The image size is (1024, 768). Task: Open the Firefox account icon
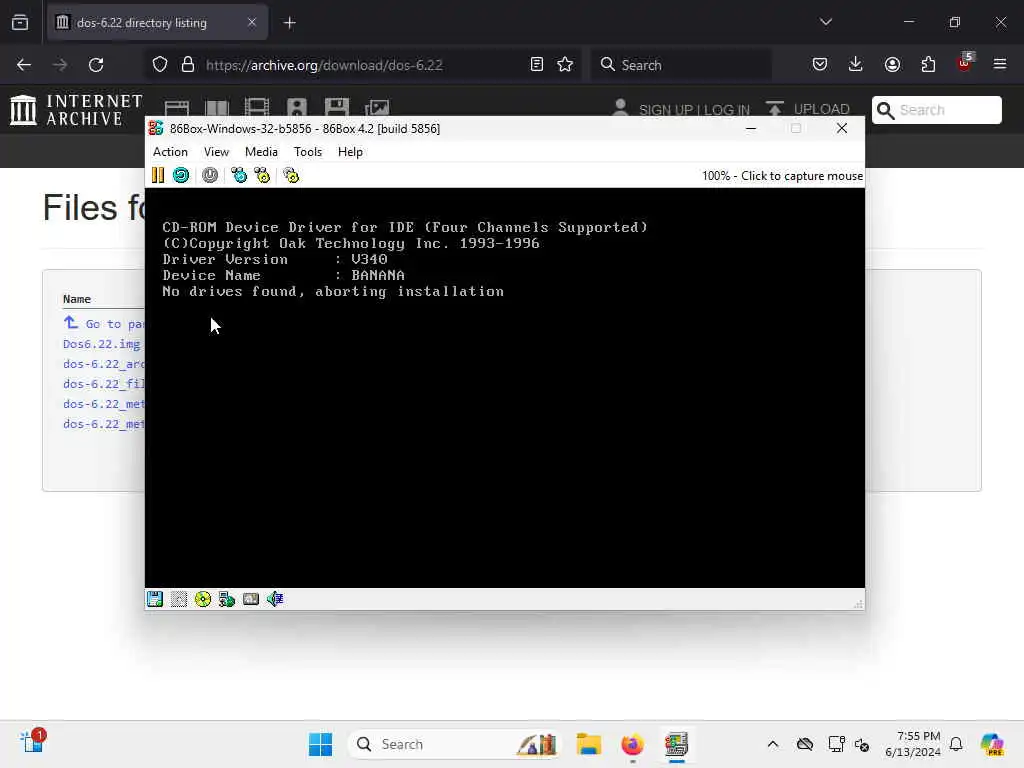[x=892, y=65]
